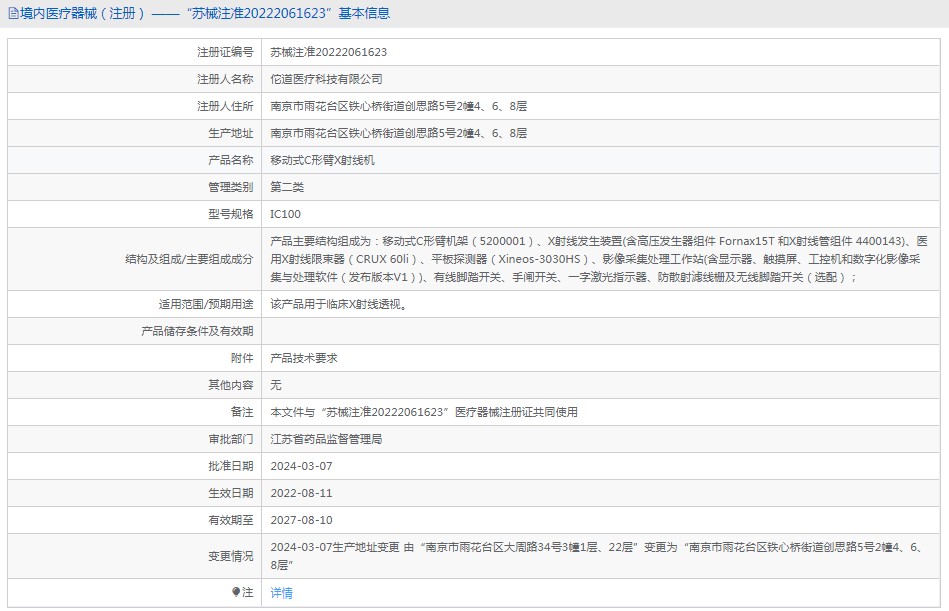949x611 pixels.
Task: Select the 生产地址 label
Action: [x=231, y=133]
